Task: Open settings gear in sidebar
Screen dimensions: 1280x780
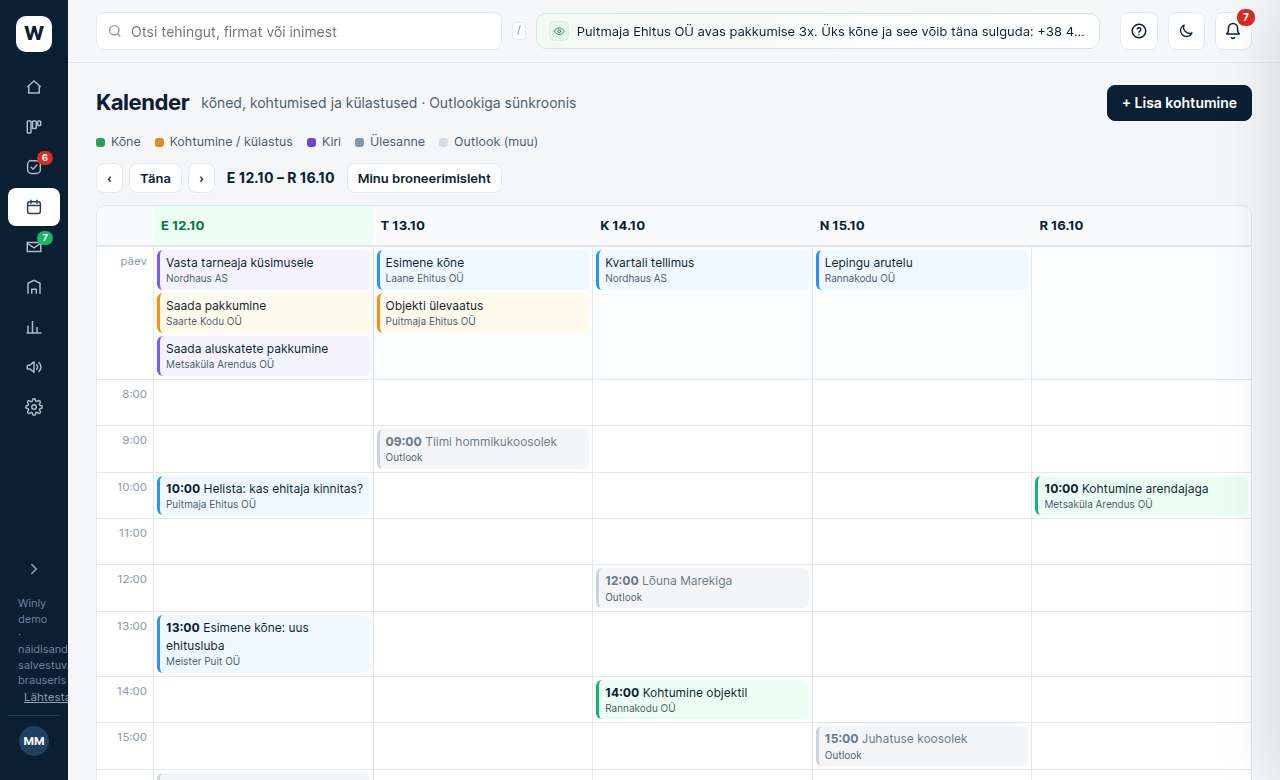Action: (34, 407)
